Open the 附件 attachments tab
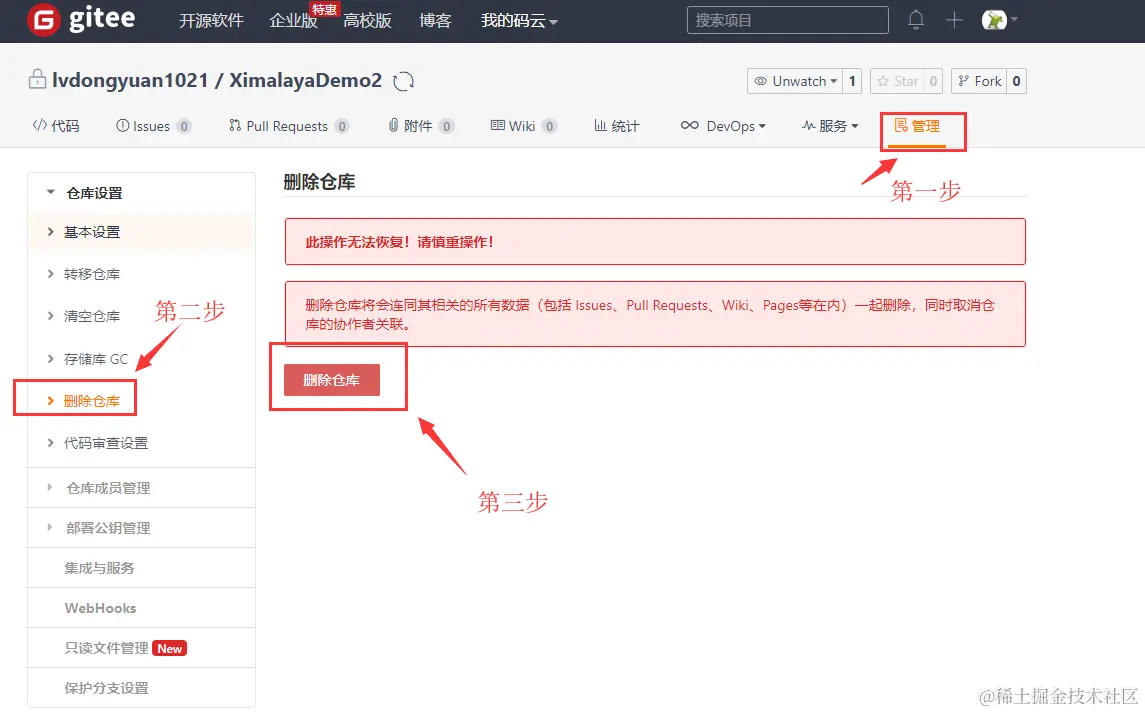This screenshot has height=713, width=1145. [421, 126]
